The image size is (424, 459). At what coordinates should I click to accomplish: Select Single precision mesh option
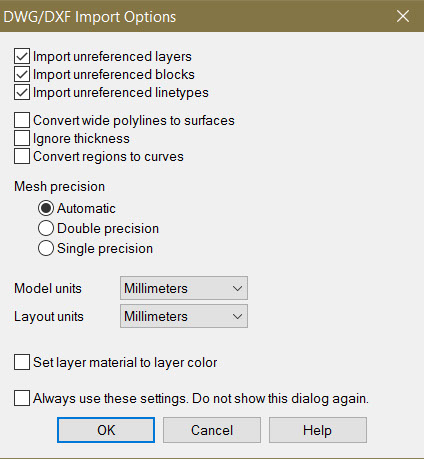[46, 248]
